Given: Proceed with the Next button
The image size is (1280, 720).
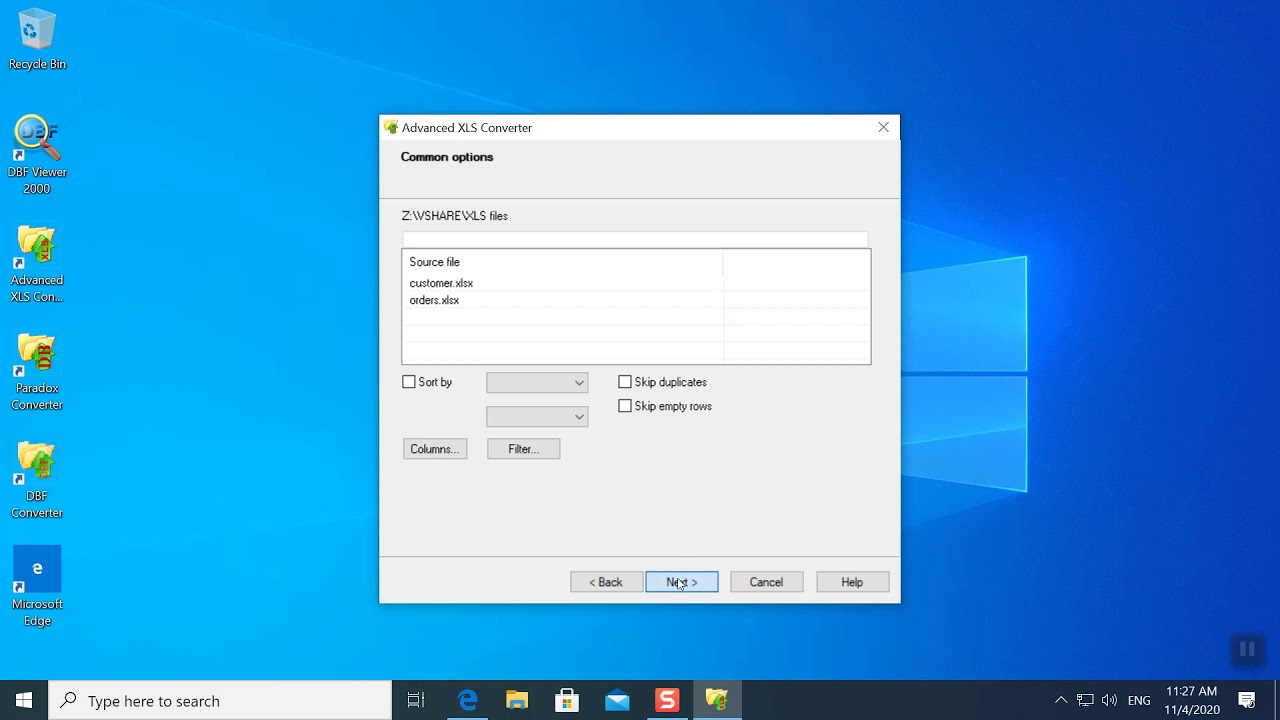Looking at the screenshot, I should [682, 582].
